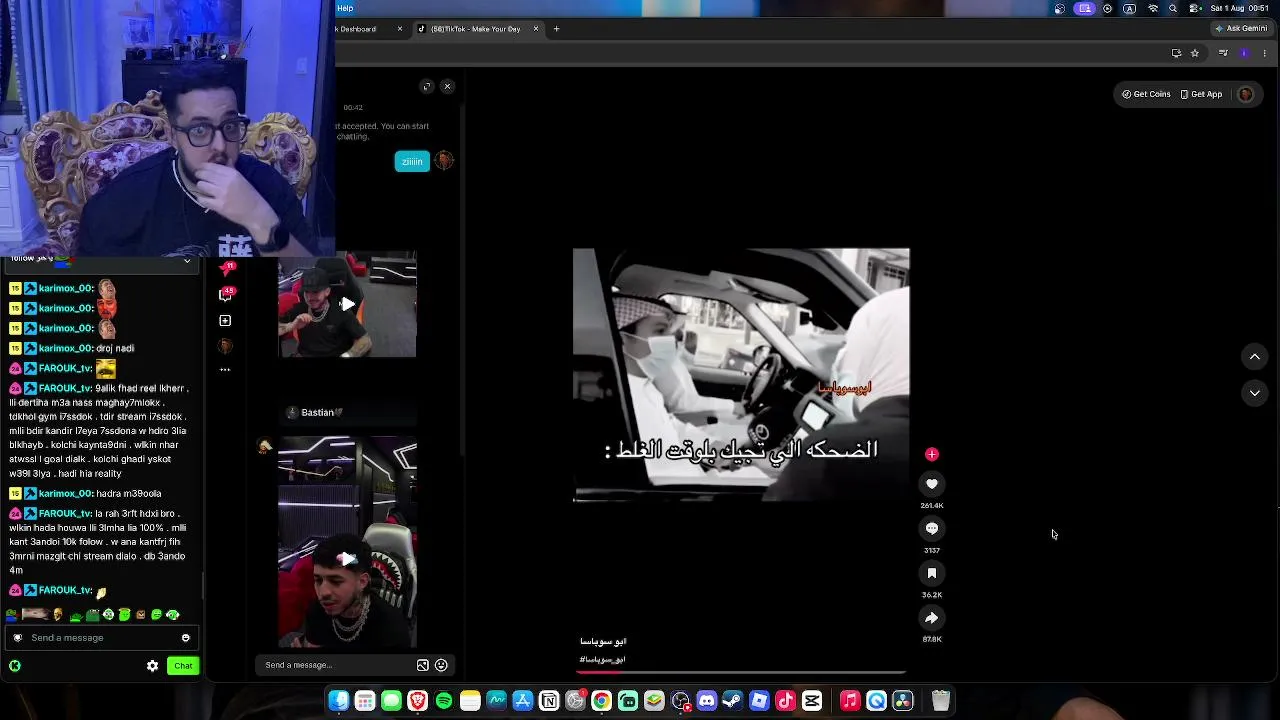Open Notion from Dock
This screenshot has height=720, width=1280.
pos(549,701)
